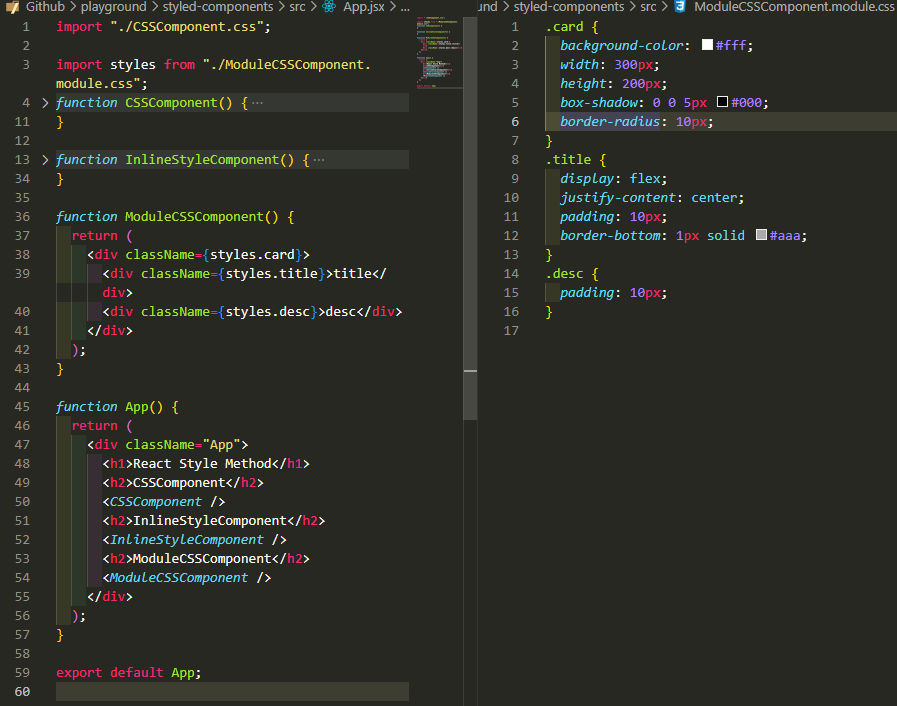Screen dimensions: 897x706
Task: Click the 'from' keyword in the styles import
Action: (180, 65)
